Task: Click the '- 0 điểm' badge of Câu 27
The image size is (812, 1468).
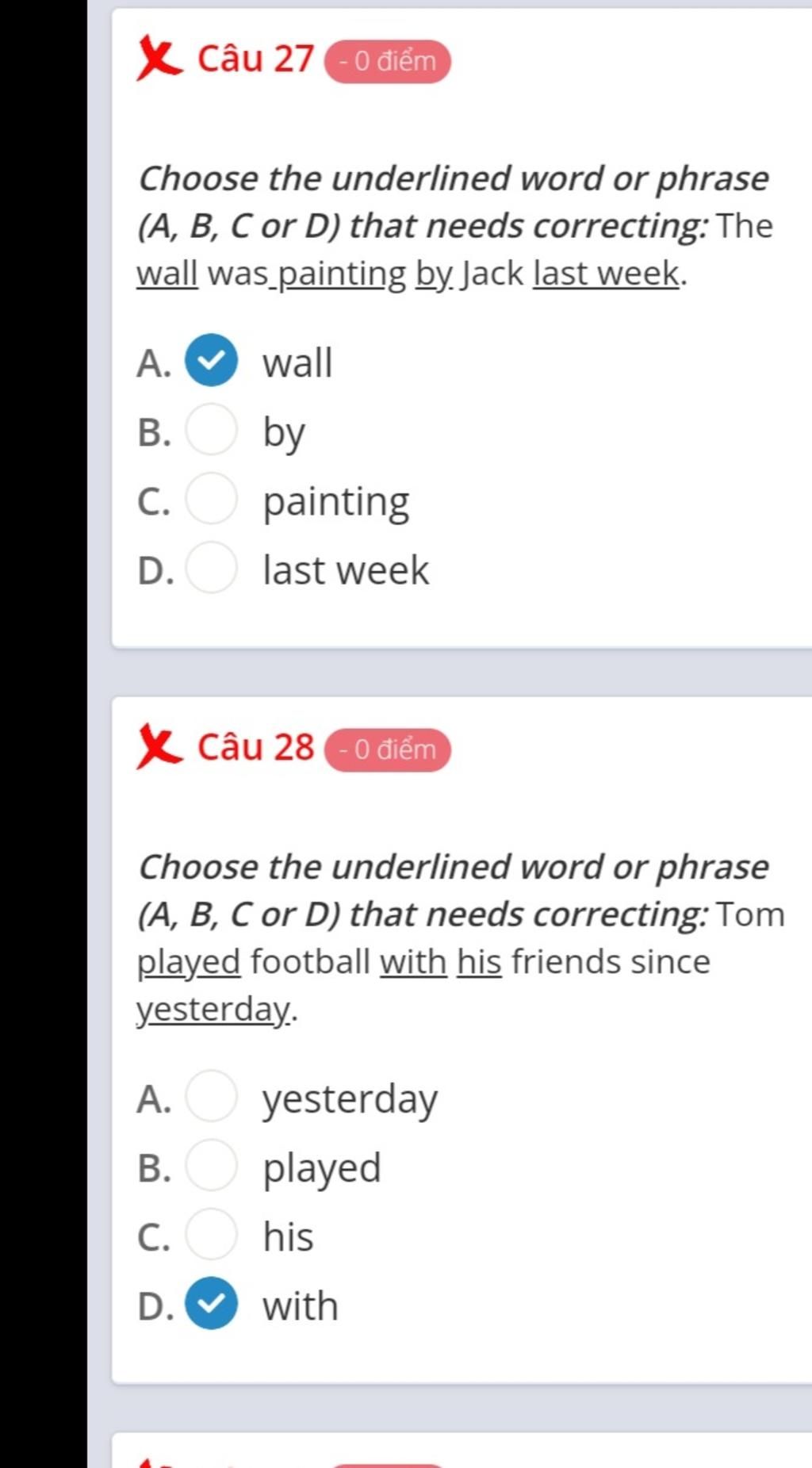Action: [388, 61]
